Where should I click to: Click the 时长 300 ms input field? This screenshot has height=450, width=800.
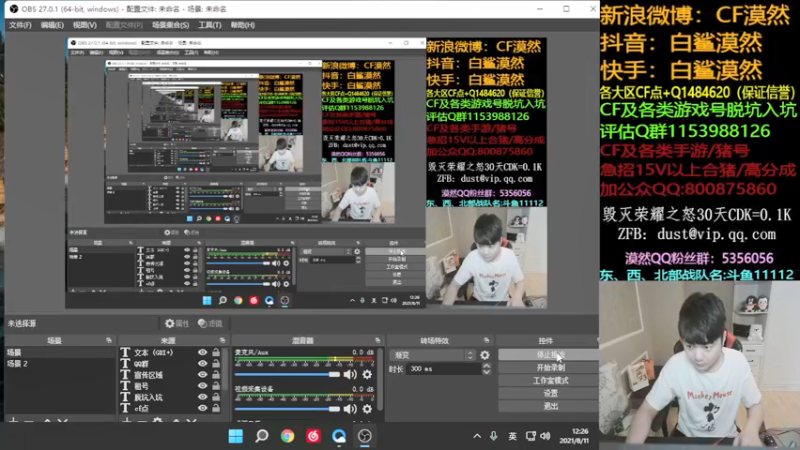(444, 369)
